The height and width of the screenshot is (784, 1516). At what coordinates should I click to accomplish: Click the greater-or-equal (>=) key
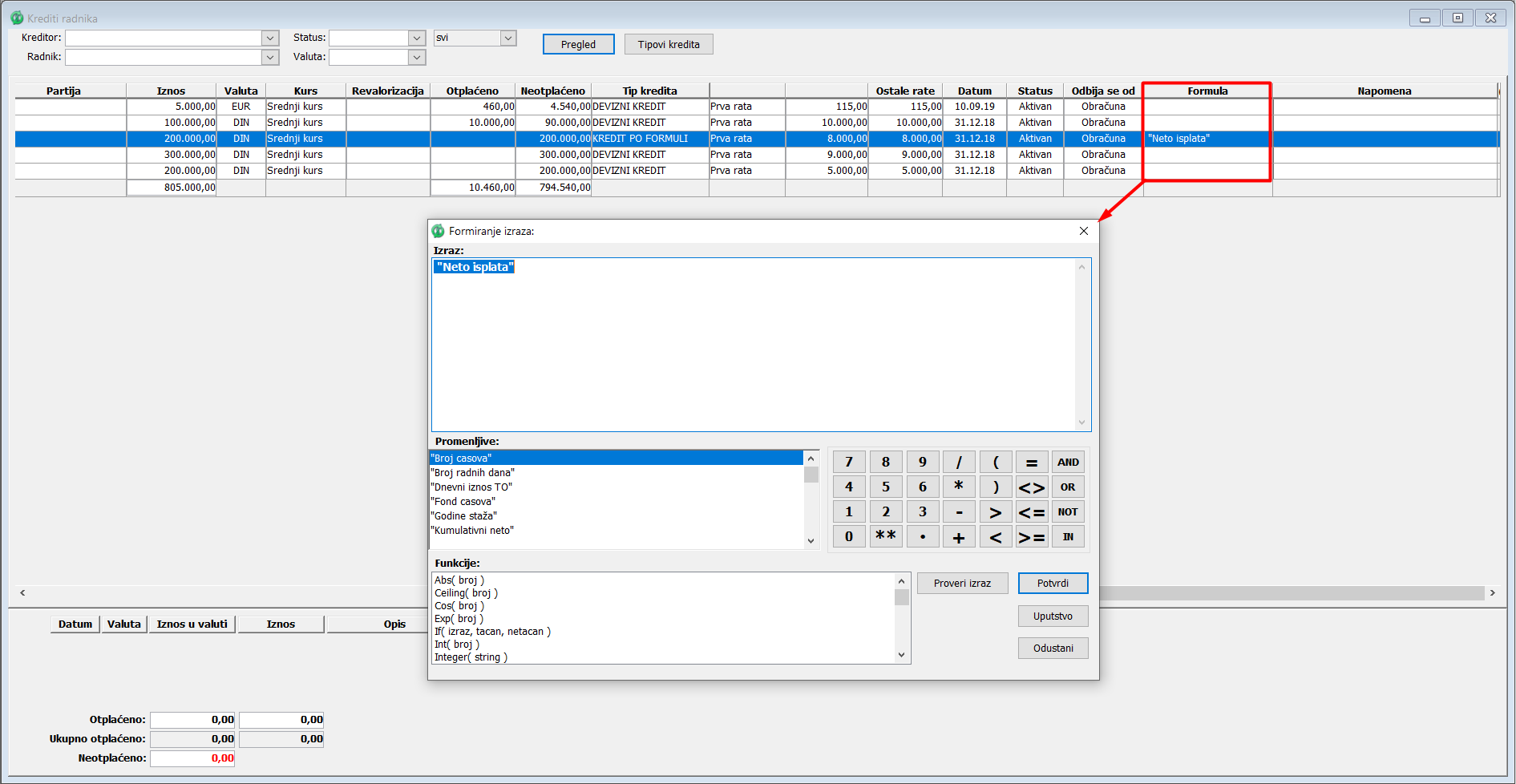pos(1031,537)
